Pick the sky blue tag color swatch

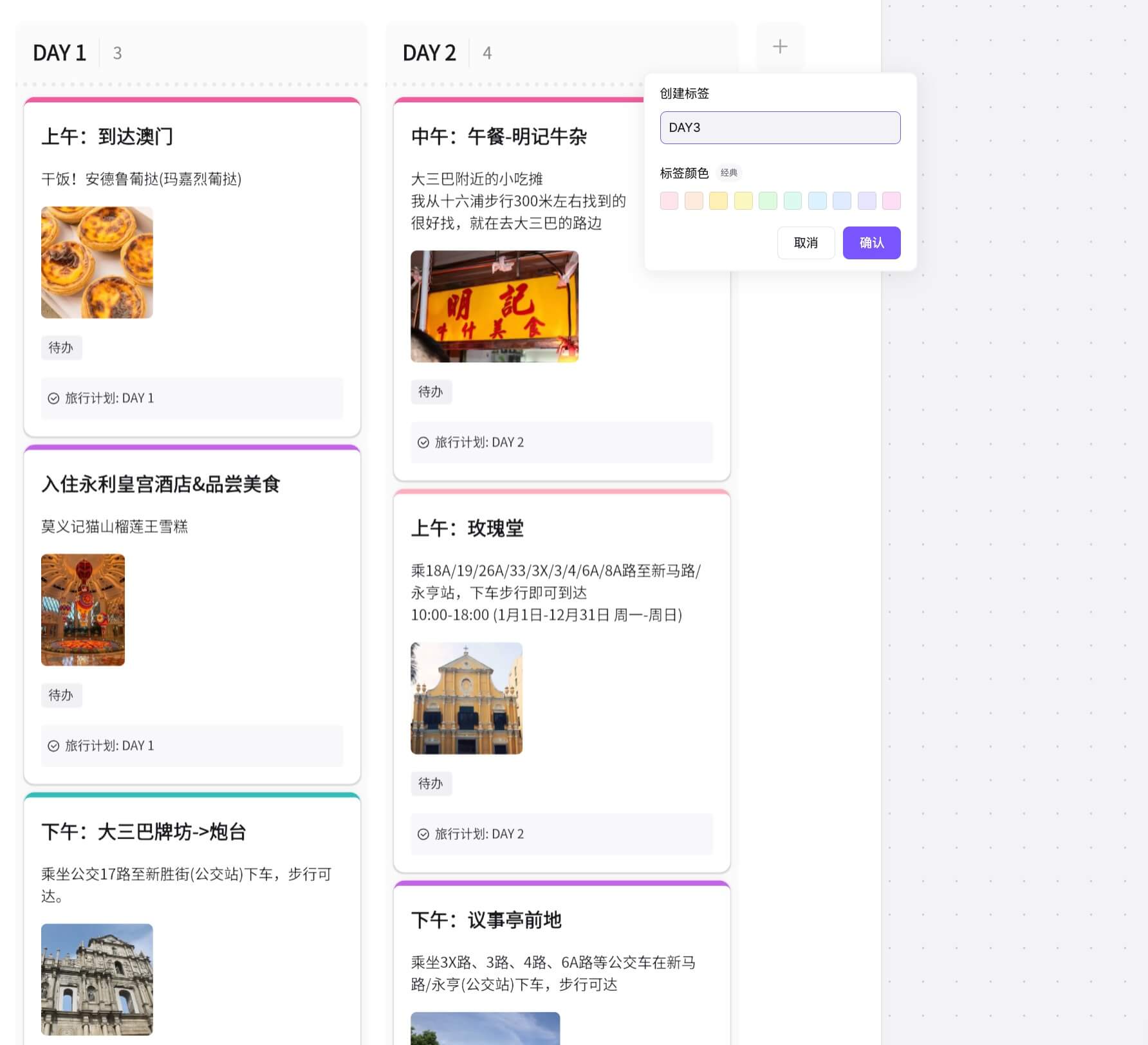coord(817,201)
